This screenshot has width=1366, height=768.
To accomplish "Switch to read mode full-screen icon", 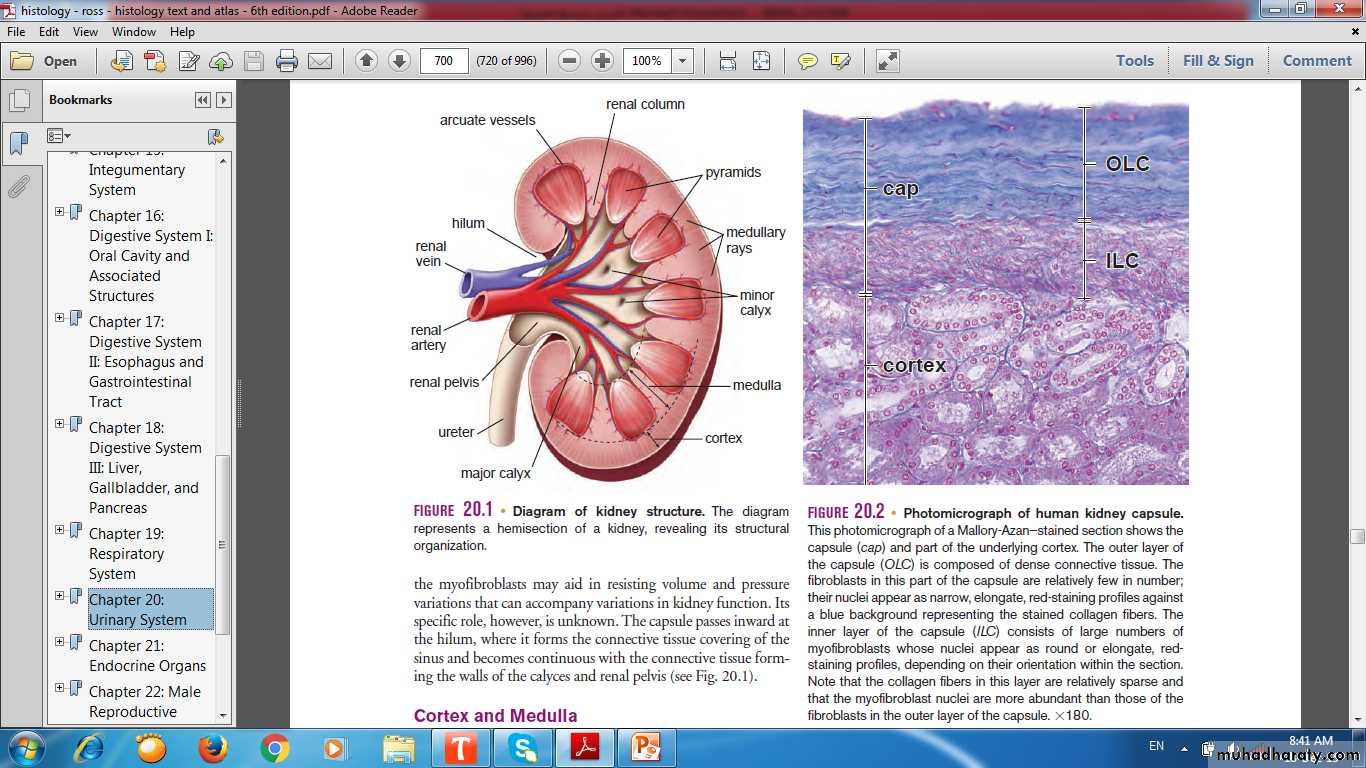I will [887, 61].
